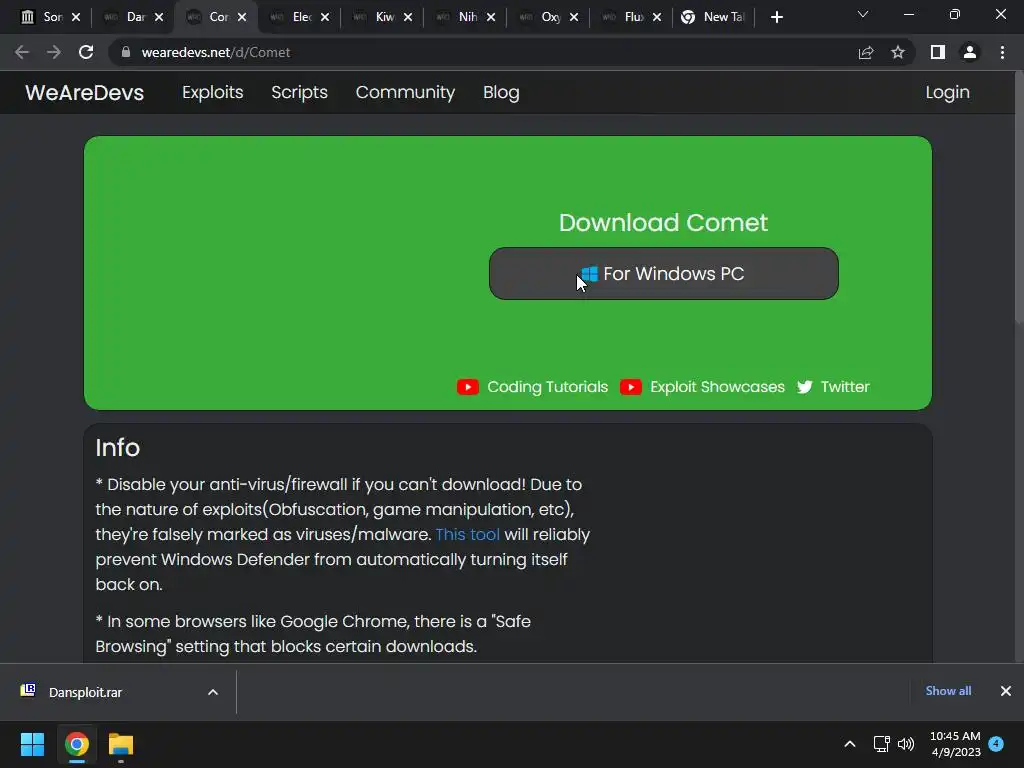Open the browser side panel
This screenshot has width=1024, height=768.
pyautogui.click(x=938, y=52)
